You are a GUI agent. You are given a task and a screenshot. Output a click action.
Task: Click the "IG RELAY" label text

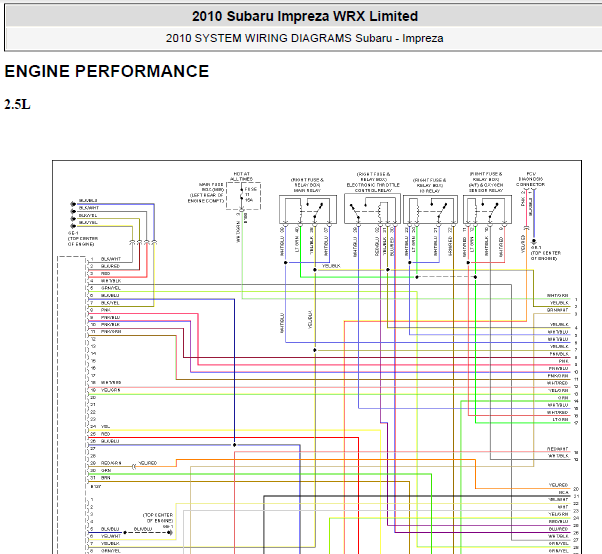point(430,191)
